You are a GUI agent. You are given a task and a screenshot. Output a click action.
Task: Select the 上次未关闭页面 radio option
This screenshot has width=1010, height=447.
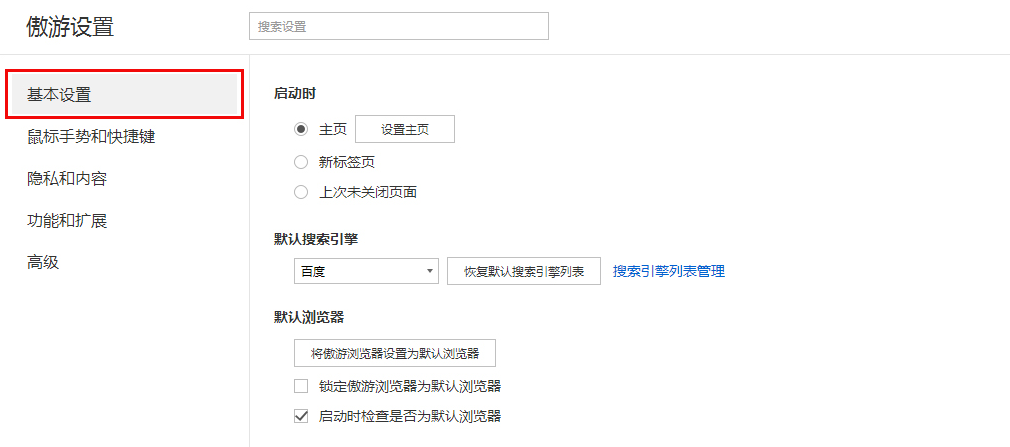click(301, 192)
